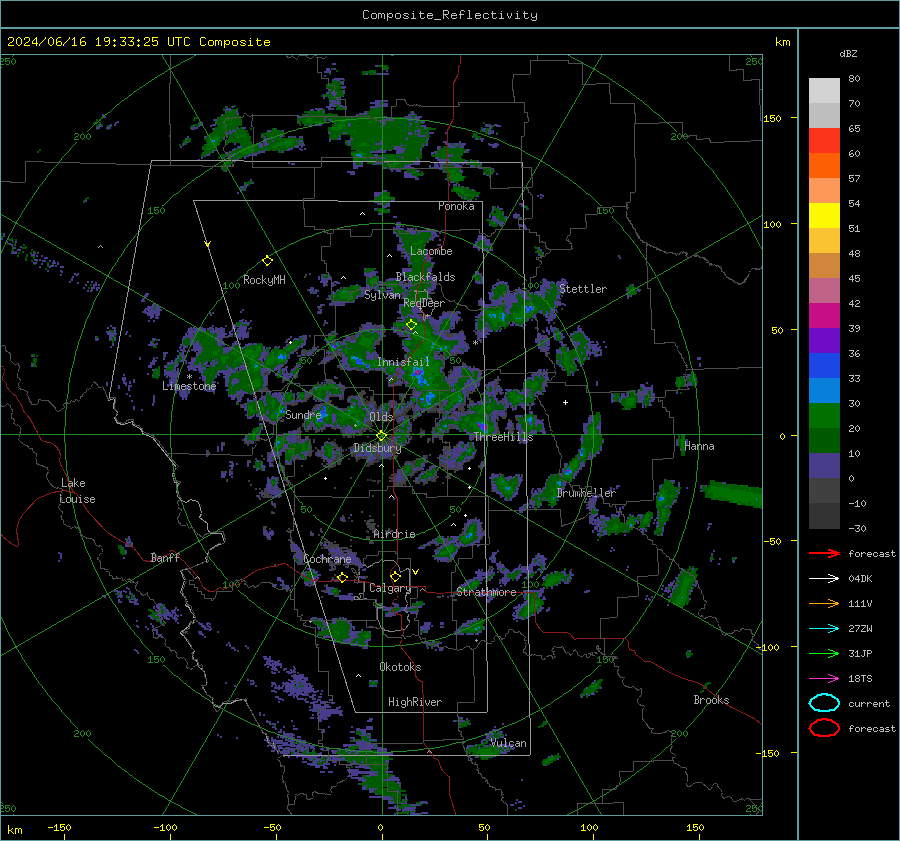Click the Ponoka town label
Screen dimensions: 900x841
456,206
